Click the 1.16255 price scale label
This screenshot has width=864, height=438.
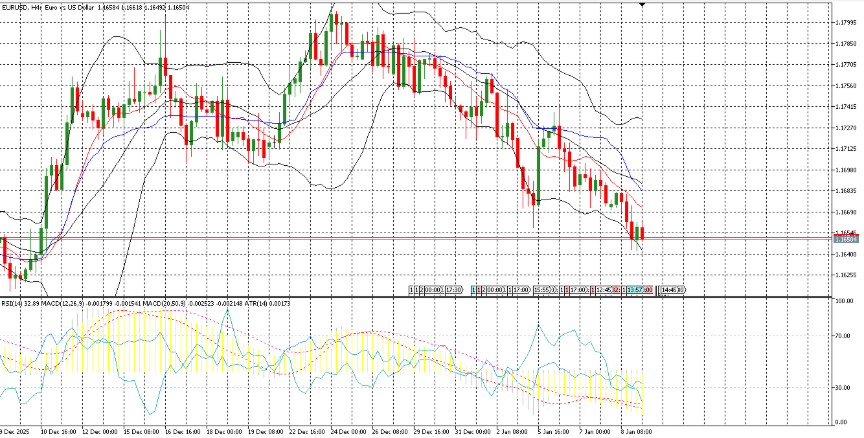coord(845,275)
